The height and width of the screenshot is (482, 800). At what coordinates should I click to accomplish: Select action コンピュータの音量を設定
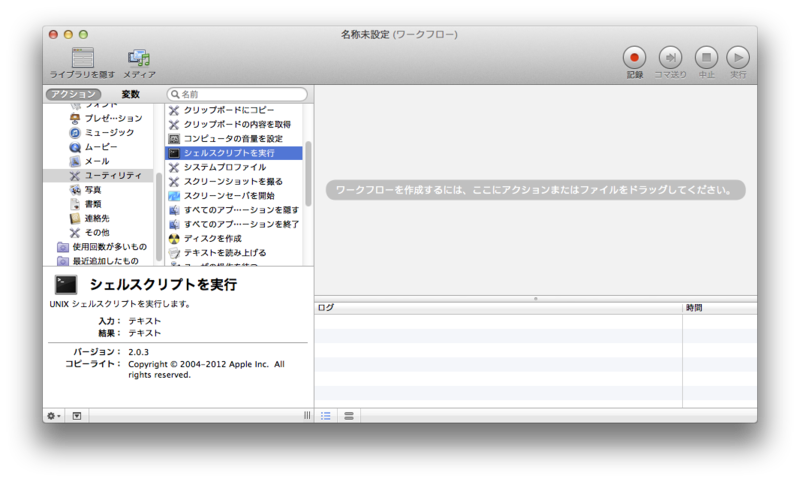234,139
